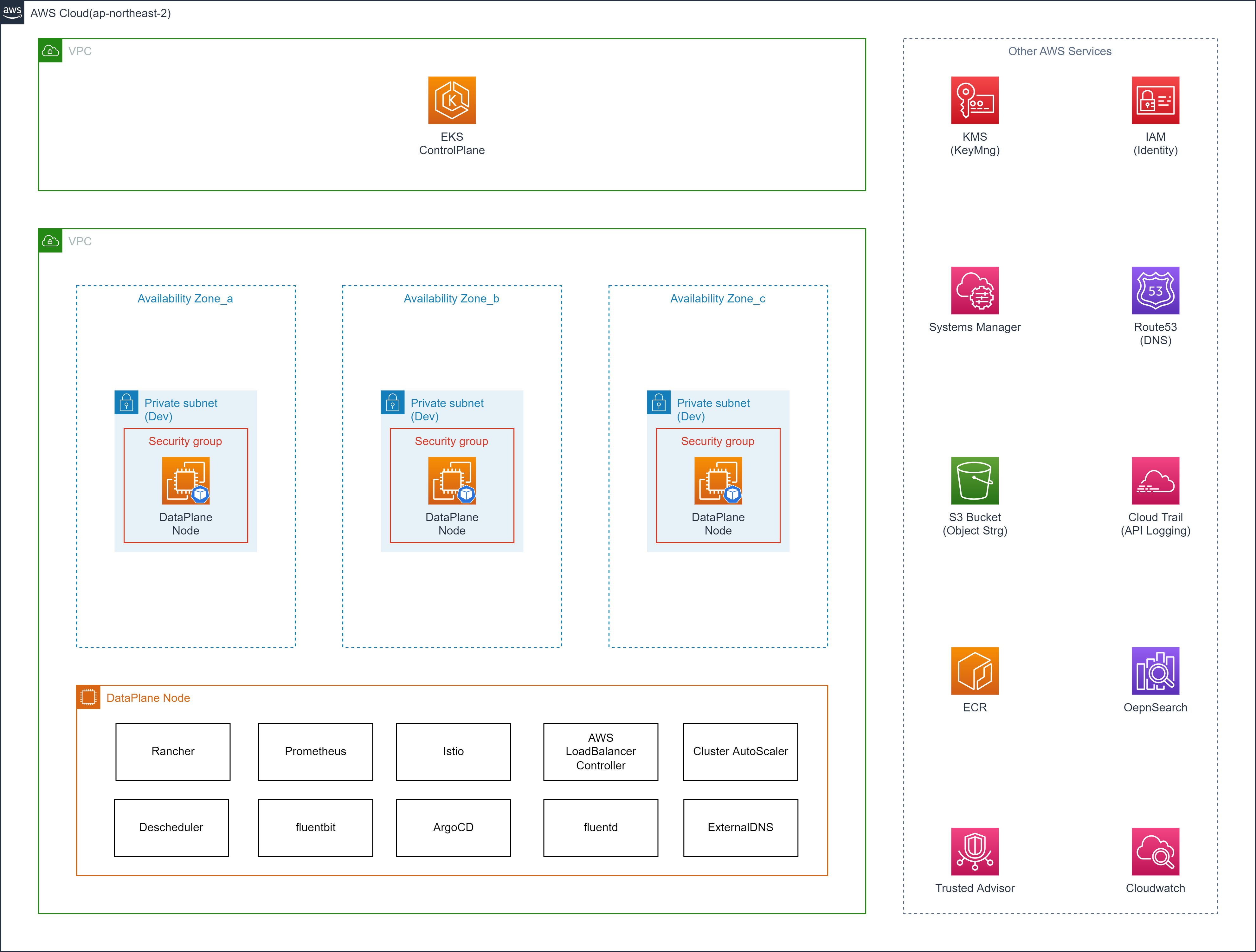Click the ECR text label
Viewport: 1256px width, 952px height.
coord(975,708)
